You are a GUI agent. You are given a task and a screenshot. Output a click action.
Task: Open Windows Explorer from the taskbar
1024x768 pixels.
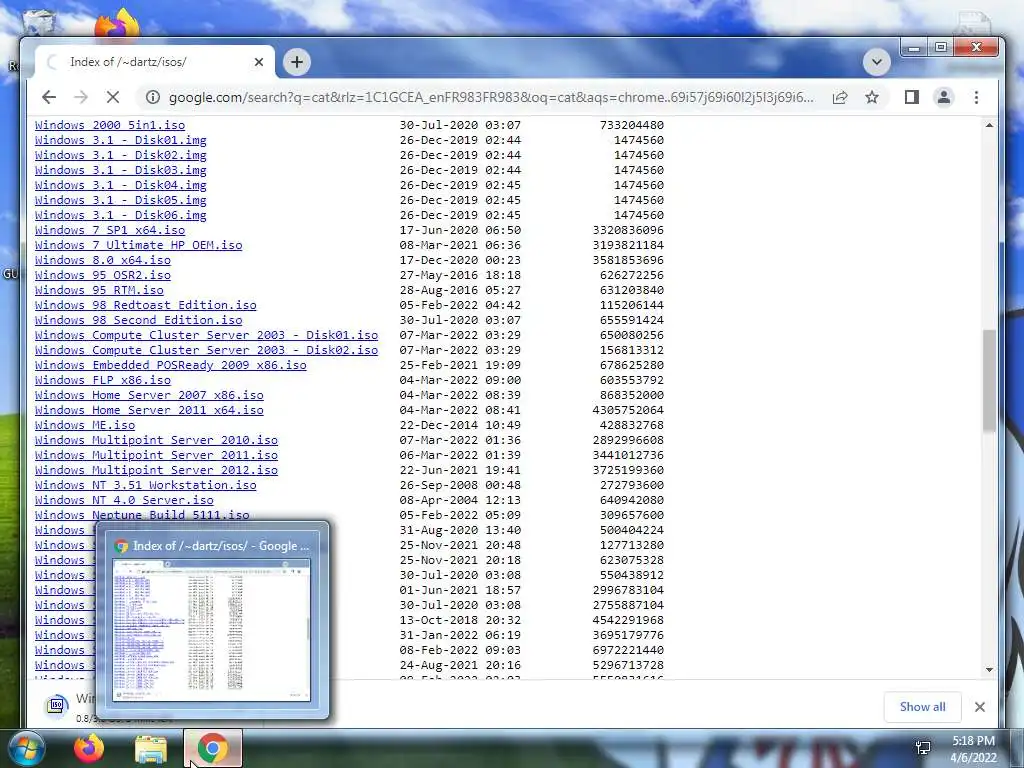point(151,748)
